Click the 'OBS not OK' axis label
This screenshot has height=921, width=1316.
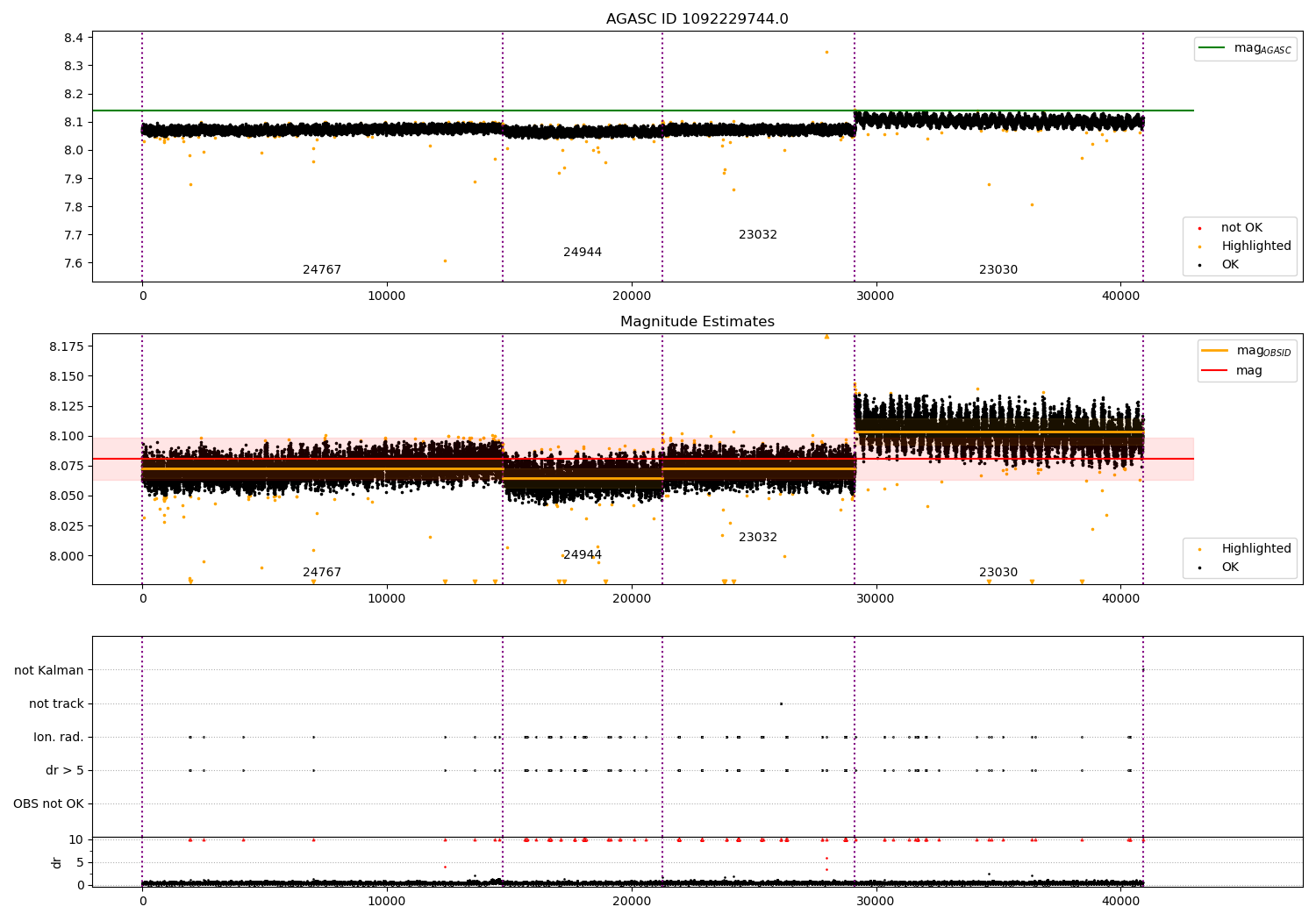click(48, 804)
